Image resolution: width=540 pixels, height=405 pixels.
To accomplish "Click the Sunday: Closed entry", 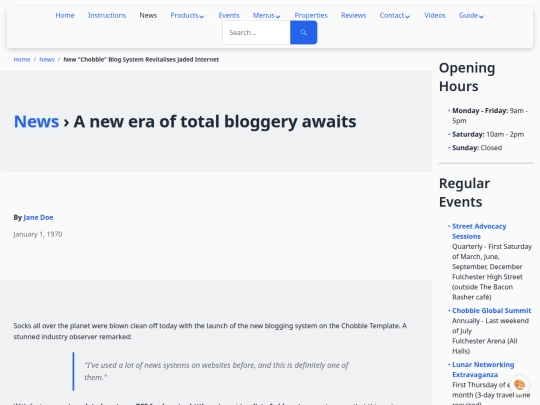I will [x=477, y=148].
